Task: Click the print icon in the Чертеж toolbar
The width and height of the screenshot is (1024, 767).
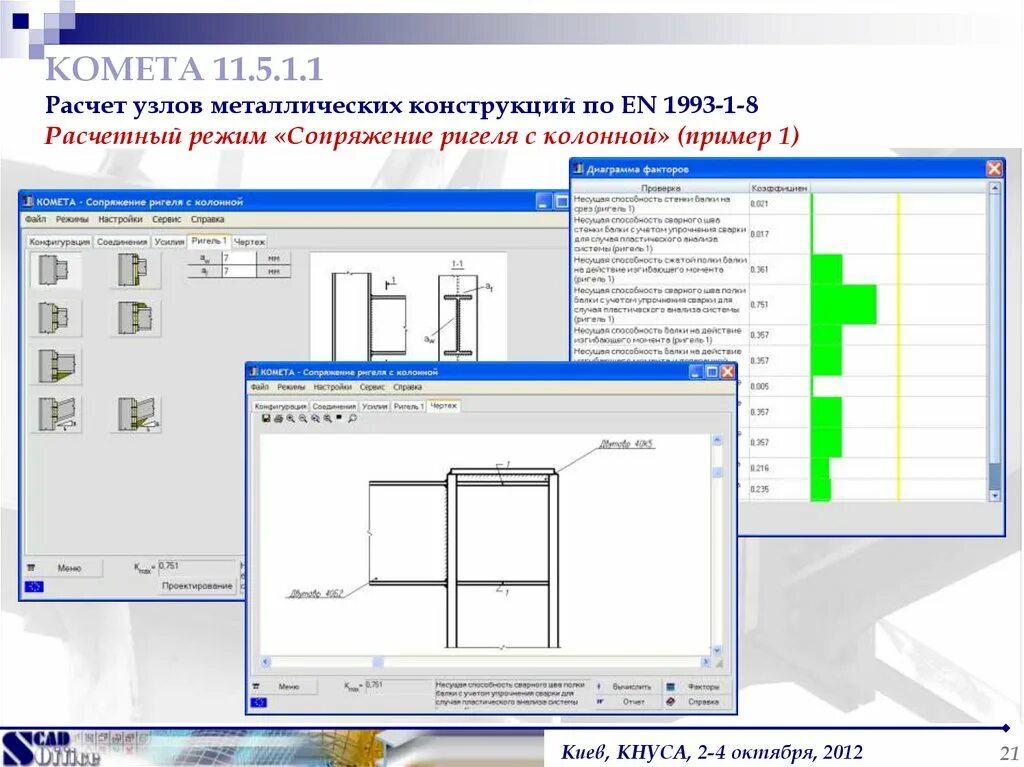Action: tap(278, 419)
